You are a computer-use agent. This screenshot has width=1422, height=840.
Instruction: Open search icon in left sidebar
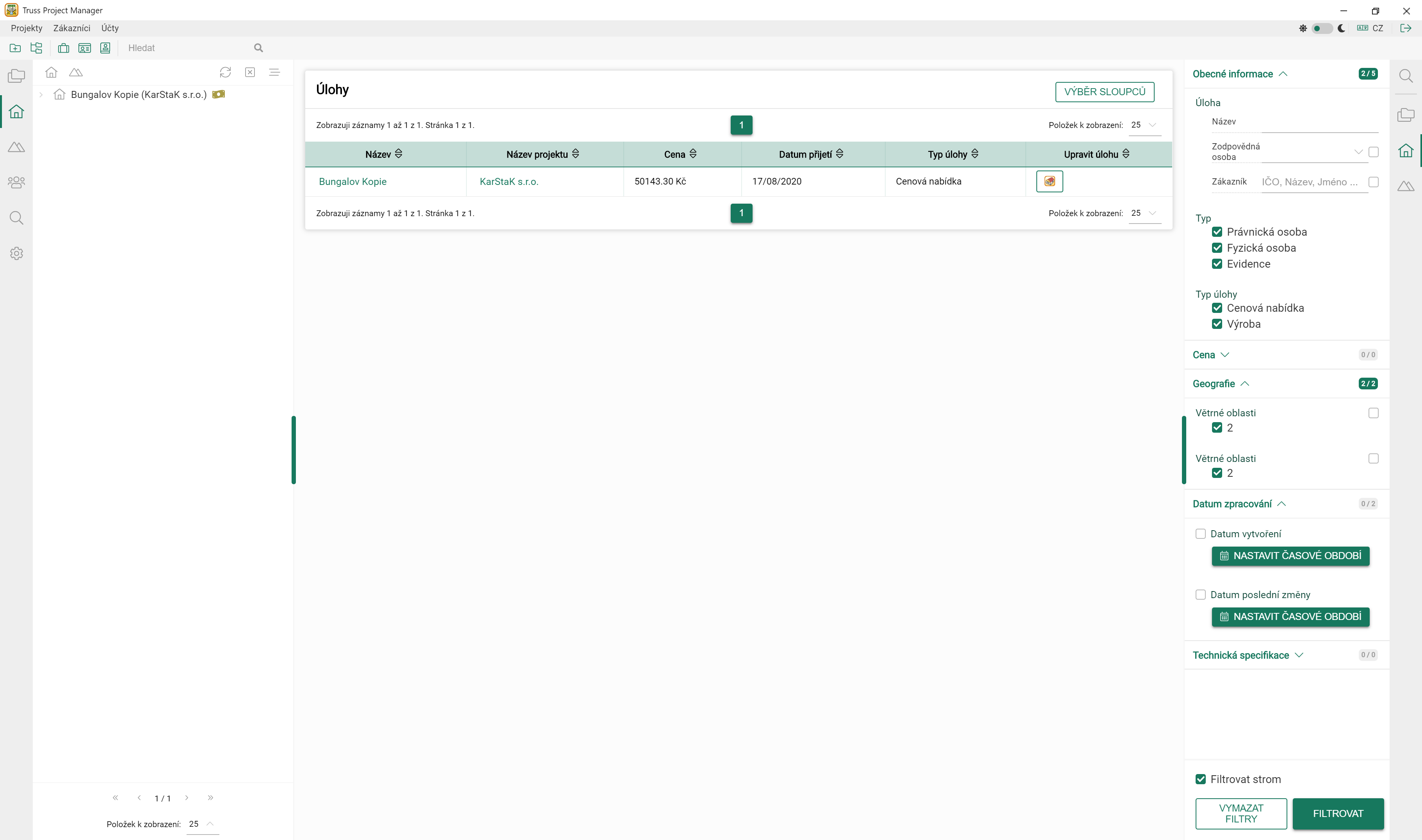16,218
